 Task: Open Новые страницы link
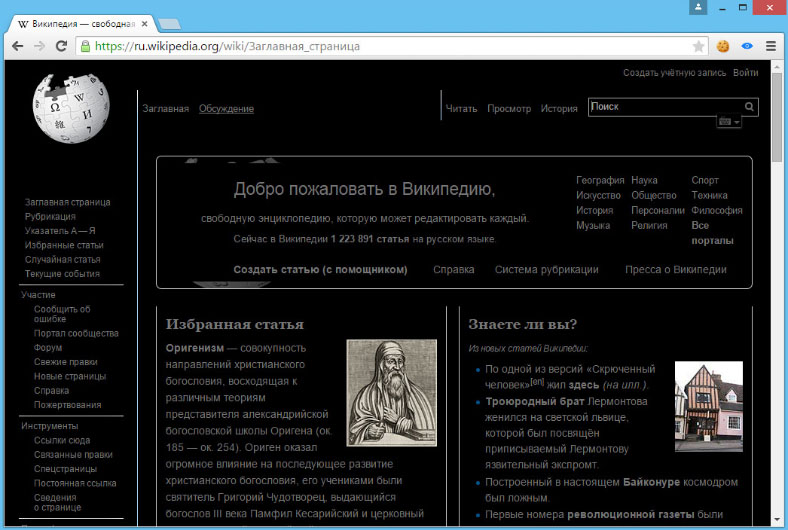click(x=70, y=376)
